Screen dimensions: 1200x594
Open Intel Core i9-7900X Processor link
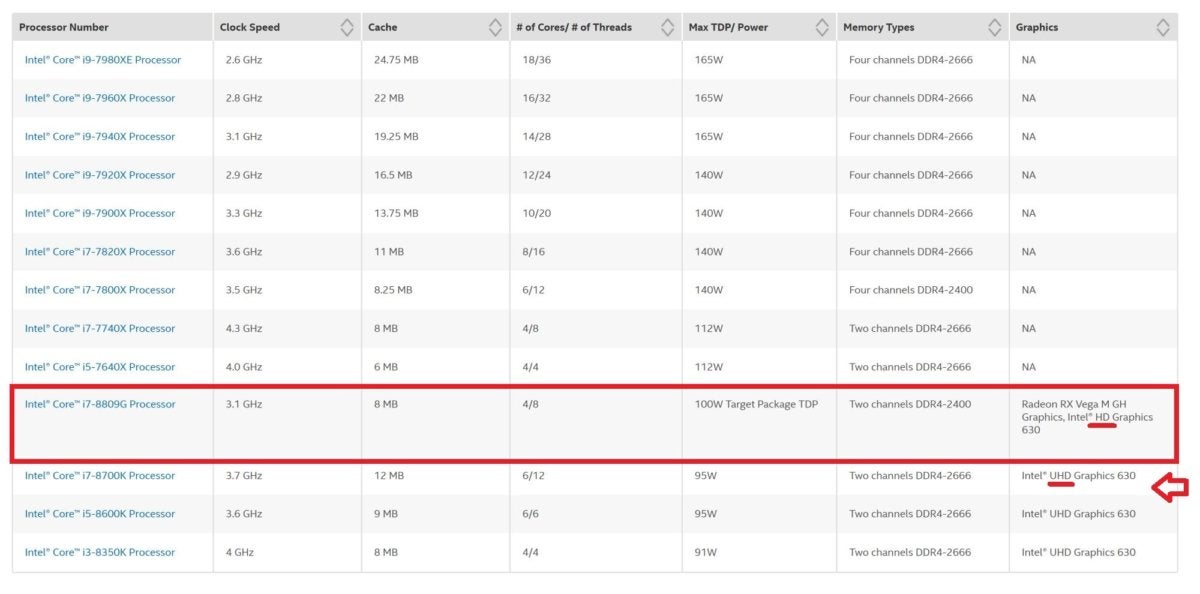click(x=100, y=213)
